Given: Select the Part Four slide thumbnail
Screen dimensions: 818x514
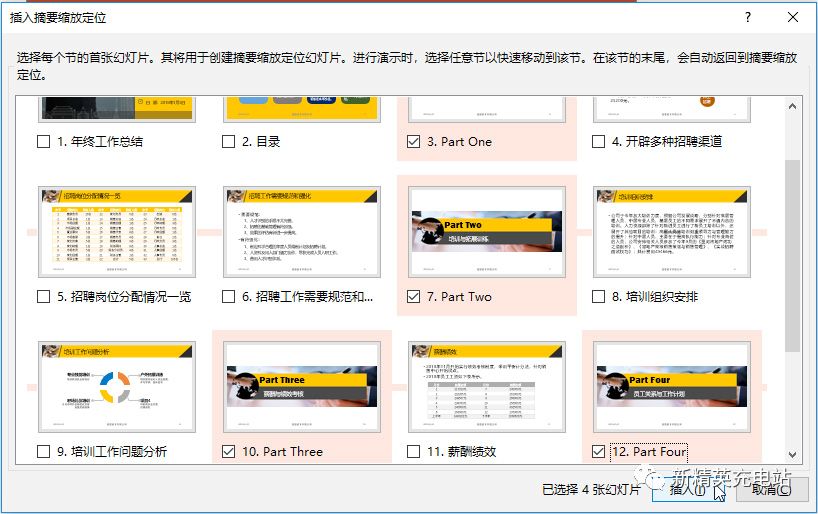Looking at the screenshot, I should click(671, 387).
